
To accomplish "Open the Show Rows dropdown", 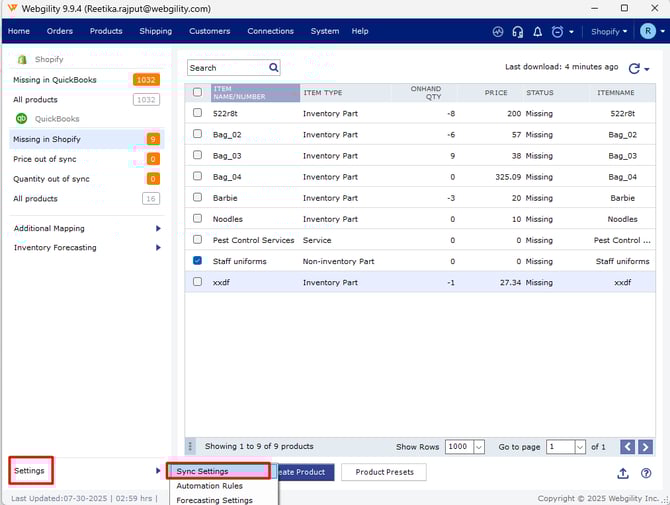I will pos(479,447).
